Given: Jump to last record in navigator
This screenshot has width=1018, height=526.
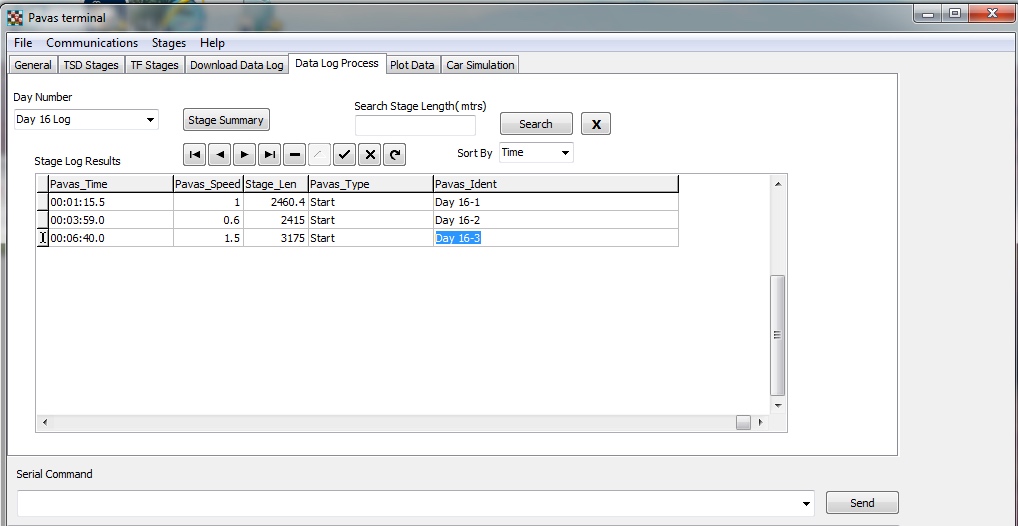Looking at the screenshot, I should pyautogui.click(x=270, y=155).
